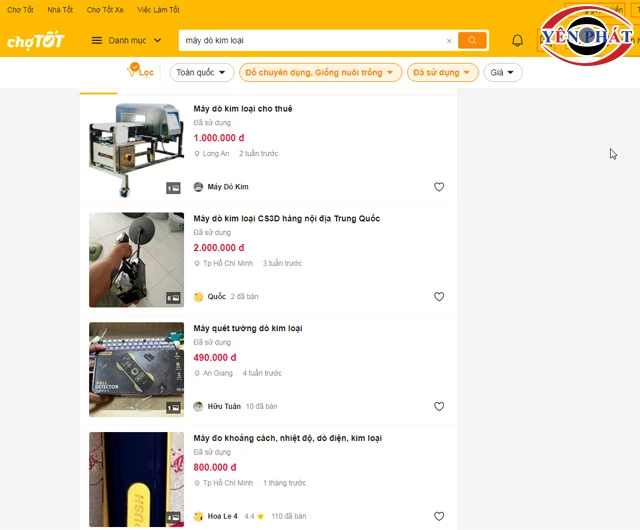Open the Việc Làm Tốt link

[160, 10]
